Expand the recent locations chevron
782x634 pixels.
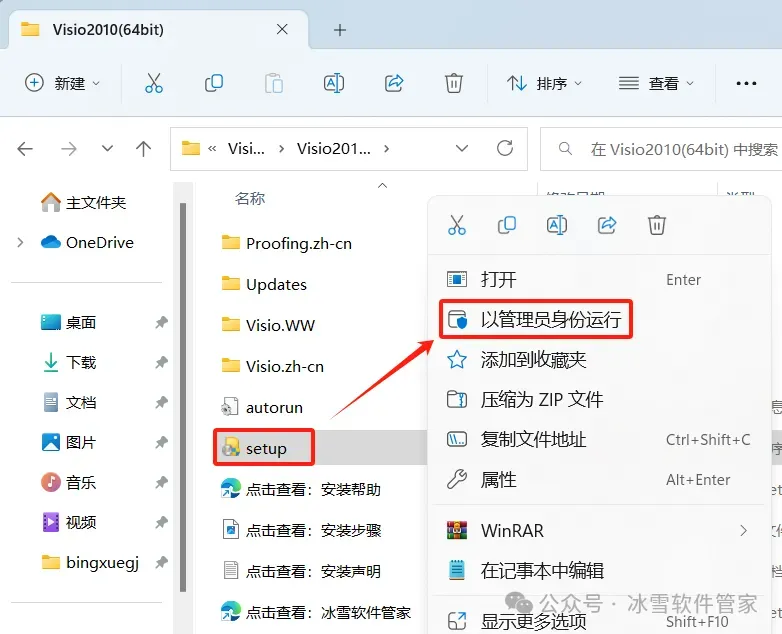point(107,148)
